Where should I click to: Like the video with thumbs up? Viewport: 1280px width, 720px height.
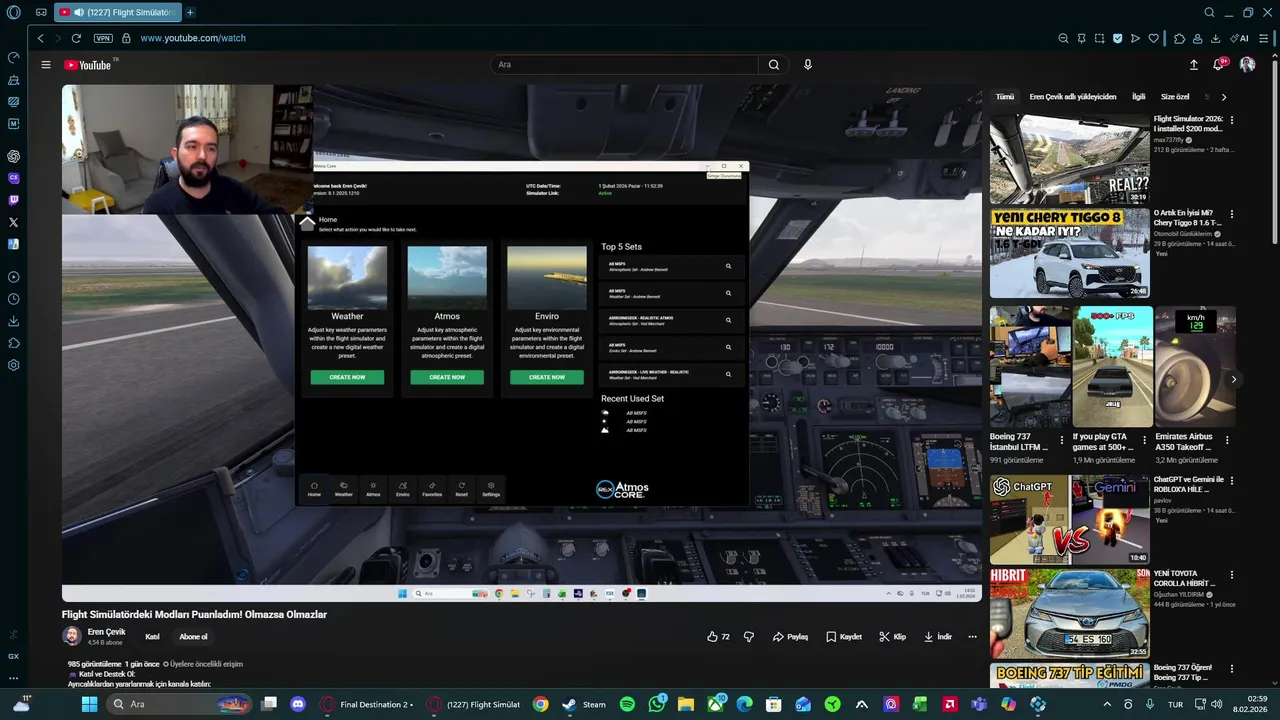(718, 637)
